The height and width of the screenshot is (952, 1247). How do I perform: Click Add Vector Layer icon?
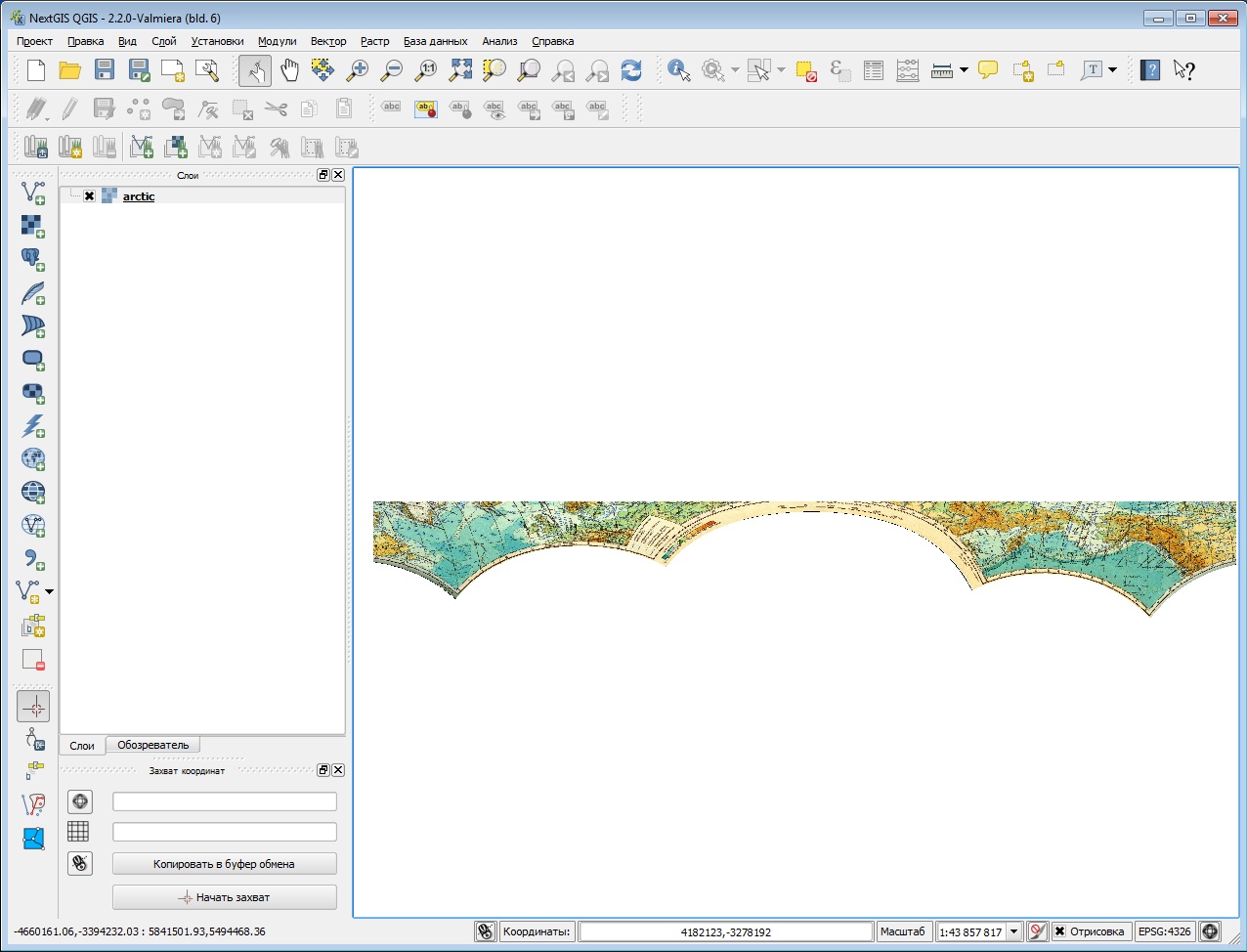coord(33,193)
